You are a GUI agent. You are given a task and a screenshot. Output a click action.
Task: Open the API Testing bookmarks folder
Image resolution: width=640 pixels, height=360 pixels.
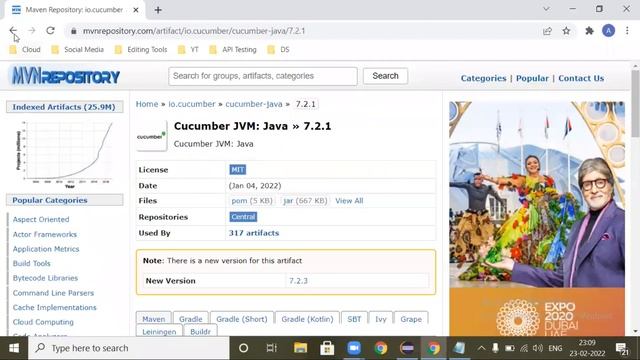pyautogui.click(x=233, y=50)
